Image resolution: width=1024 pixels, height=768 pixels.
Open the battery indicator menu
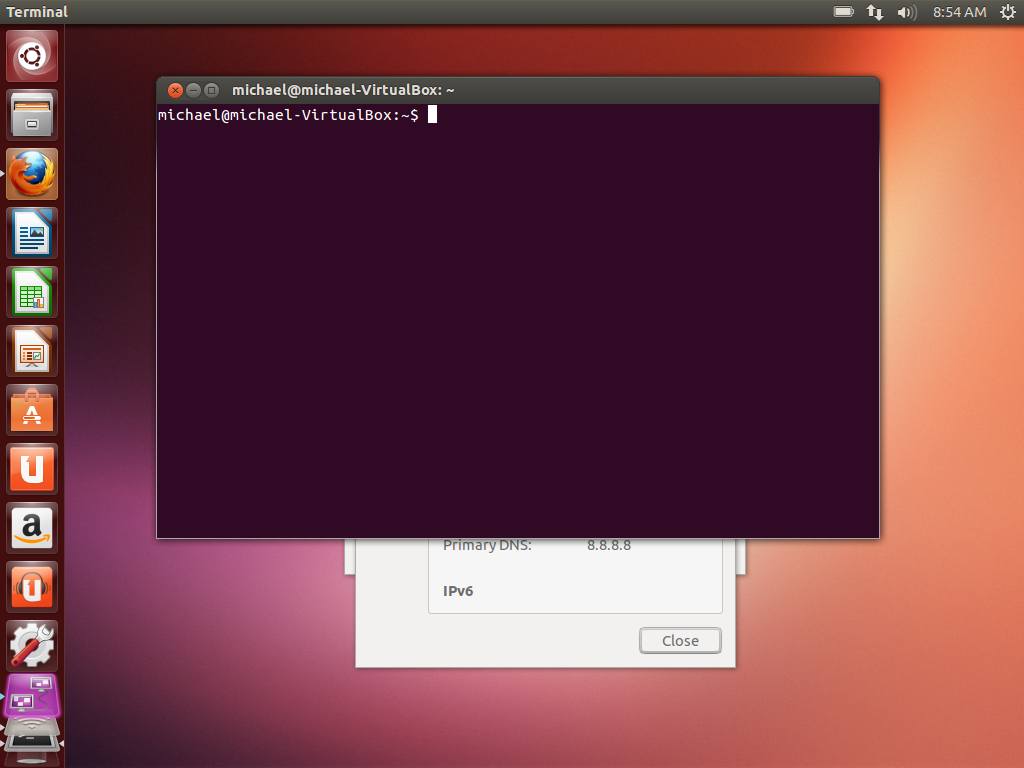844,12
